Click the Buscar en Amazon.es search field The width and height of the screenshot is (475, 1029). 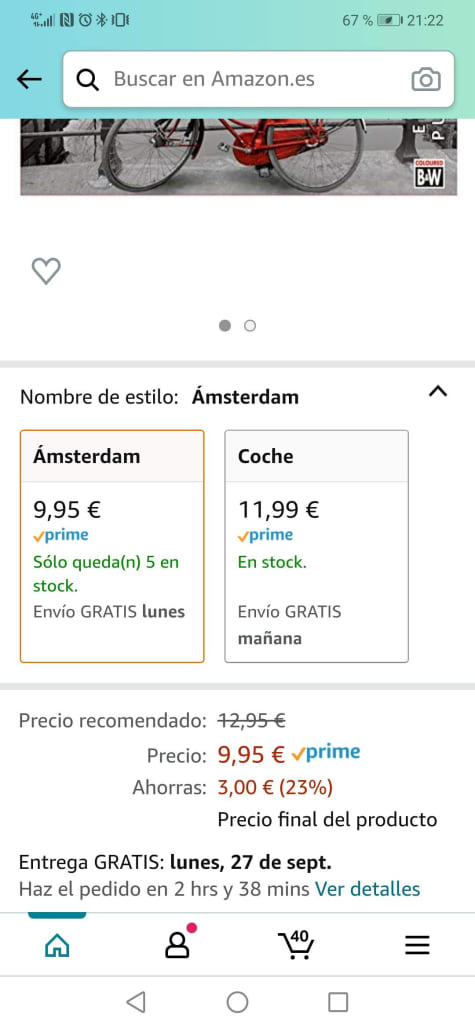(x=258, y=79)
